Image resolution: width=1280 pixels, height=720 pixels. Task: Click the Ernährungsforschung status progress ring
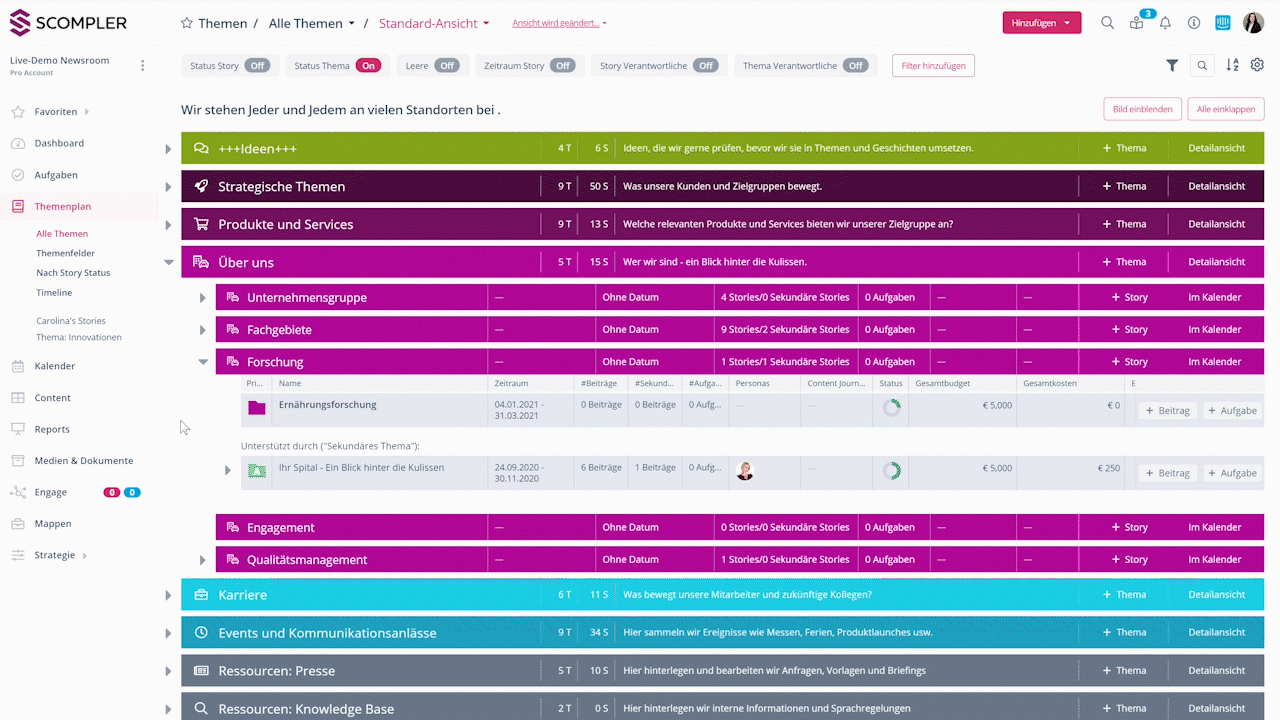click(890, 407)
